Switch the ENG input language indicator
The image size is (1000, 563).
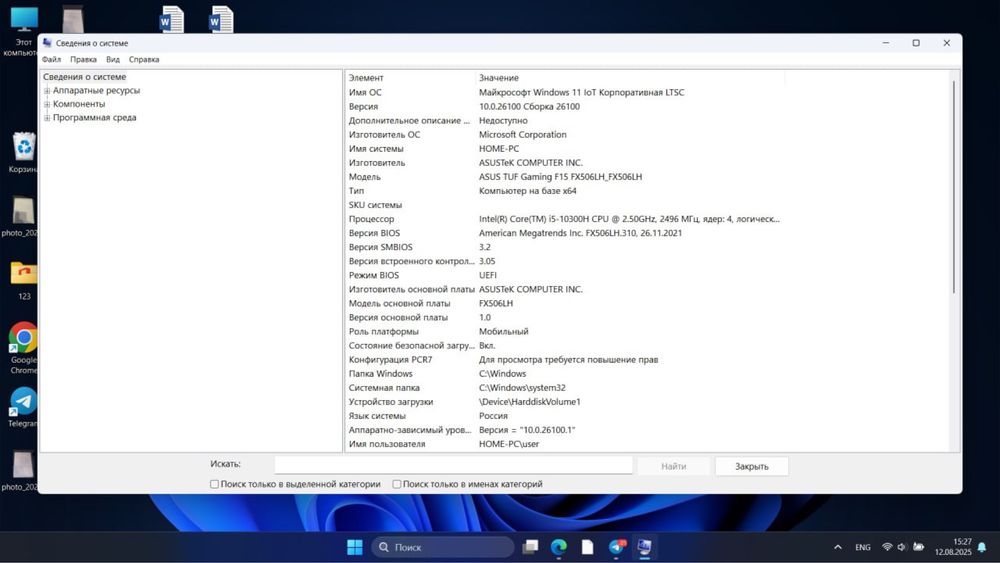(862, 547)
